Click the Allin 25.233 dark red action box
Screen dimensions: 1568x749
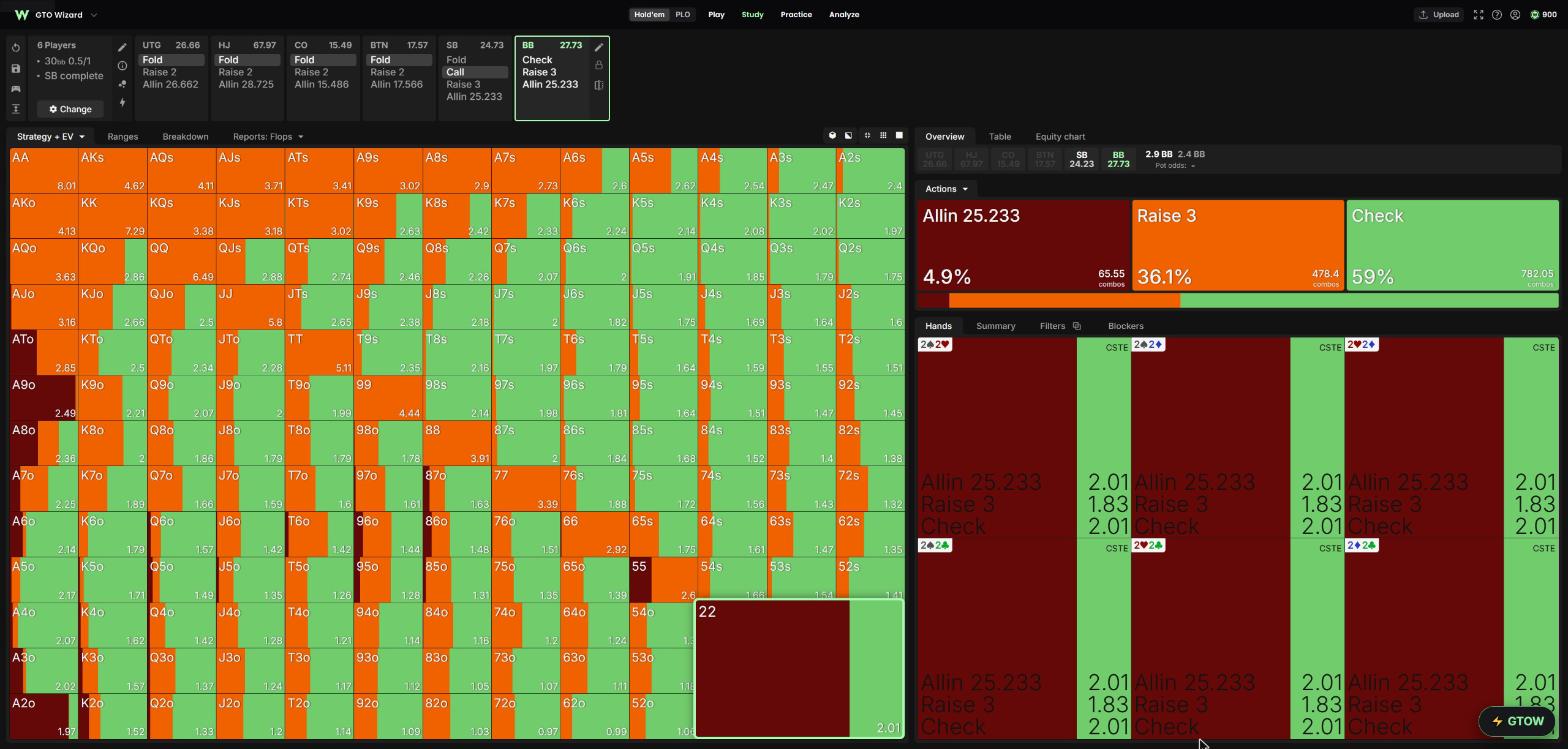[1023, 246]
